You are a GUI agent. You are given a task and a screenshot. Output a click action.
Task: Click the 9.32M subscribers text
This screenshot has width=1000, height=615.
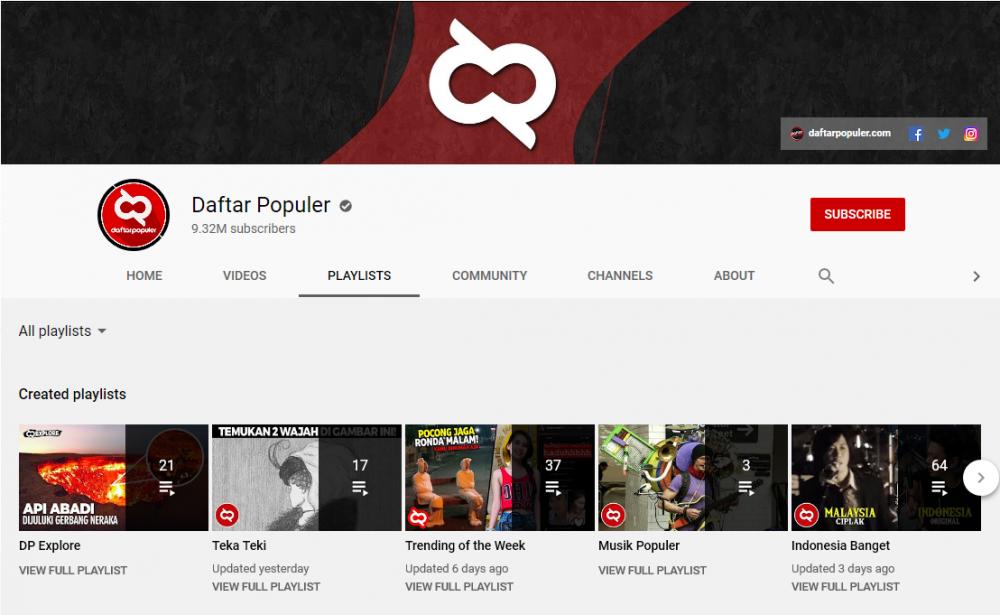[x=243, y=228]
